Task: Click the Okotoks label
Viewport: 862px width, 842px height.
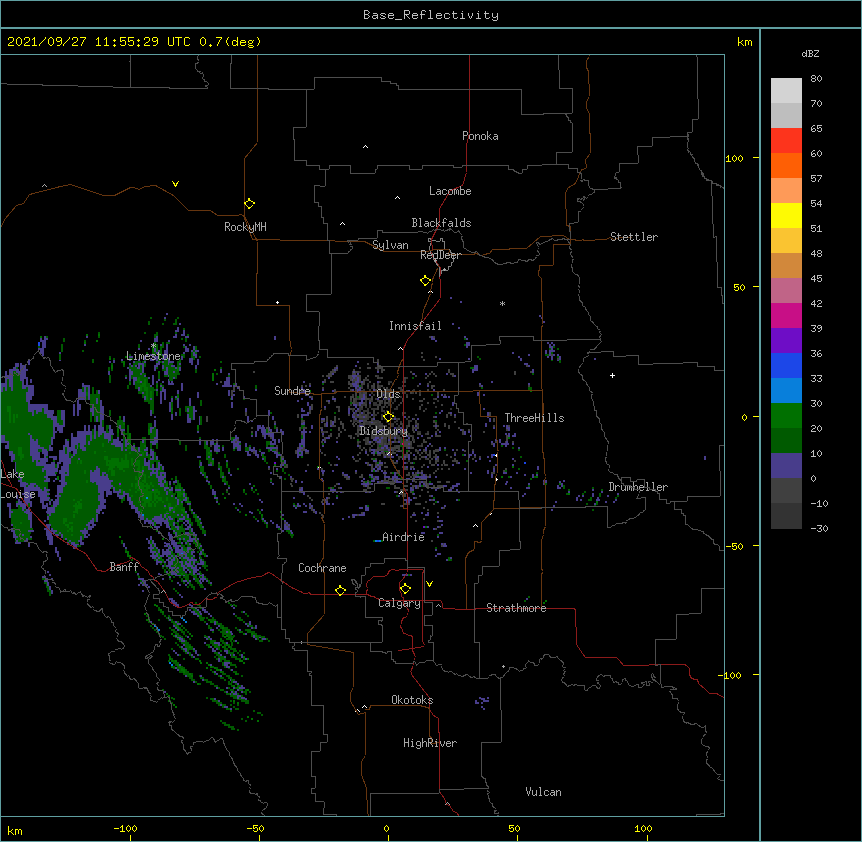Action: 412,700
